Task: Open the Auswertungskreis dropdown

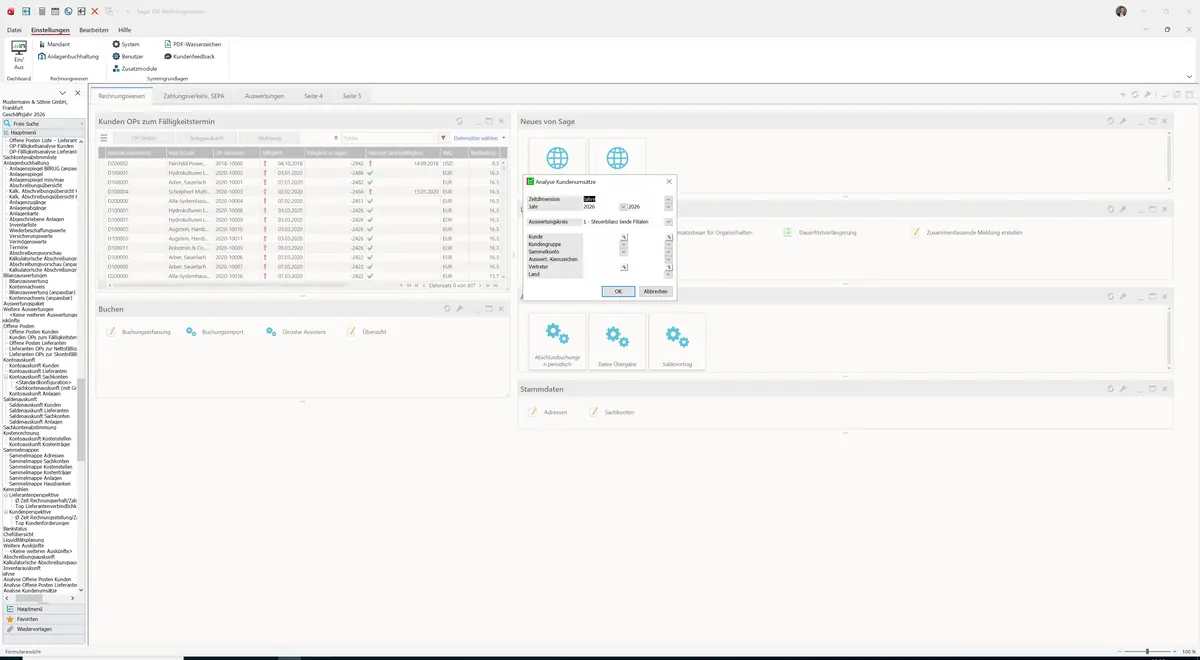Action: click(668, 221)
